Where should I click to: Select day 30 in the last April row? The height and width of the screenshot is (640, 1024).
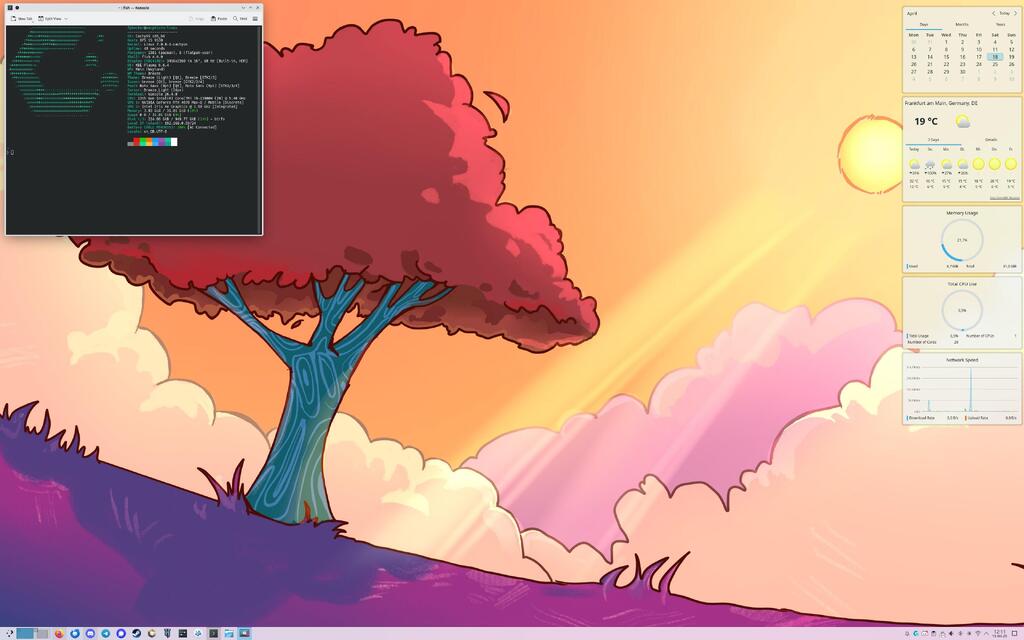click(962, 72)
